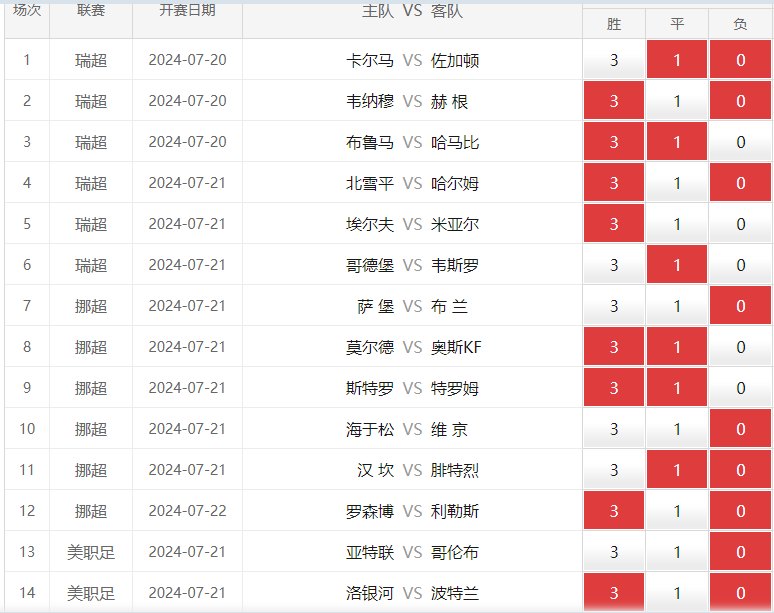774x613 pixels.
Task: Toggle win (3) for 莫尔德 VS 奥斯KF
Action: tap(614, 346)
